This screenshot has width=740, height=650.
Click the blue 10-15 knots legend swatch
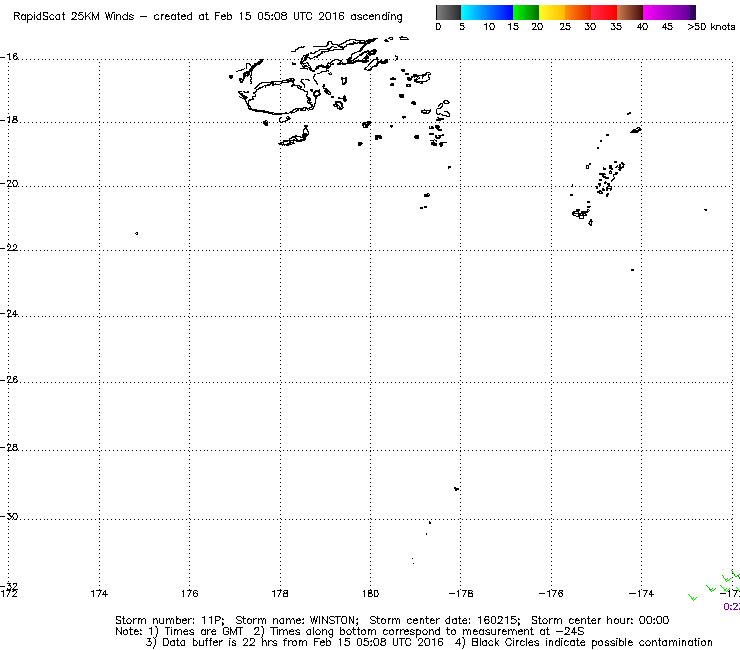[x=500, y=12]
